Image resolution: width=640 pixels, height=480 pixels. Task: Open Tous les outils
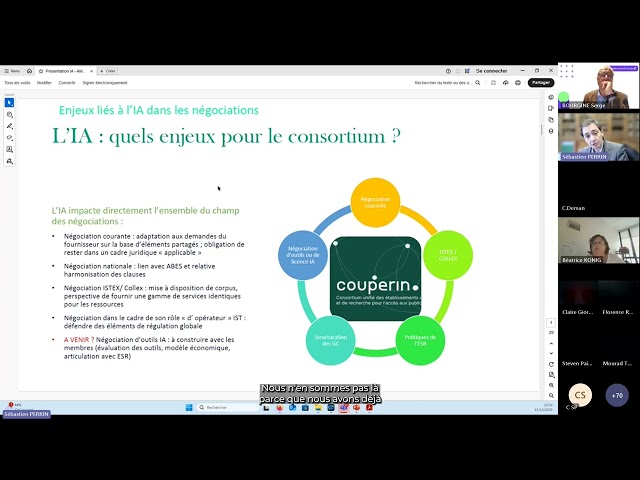[17, 83]
